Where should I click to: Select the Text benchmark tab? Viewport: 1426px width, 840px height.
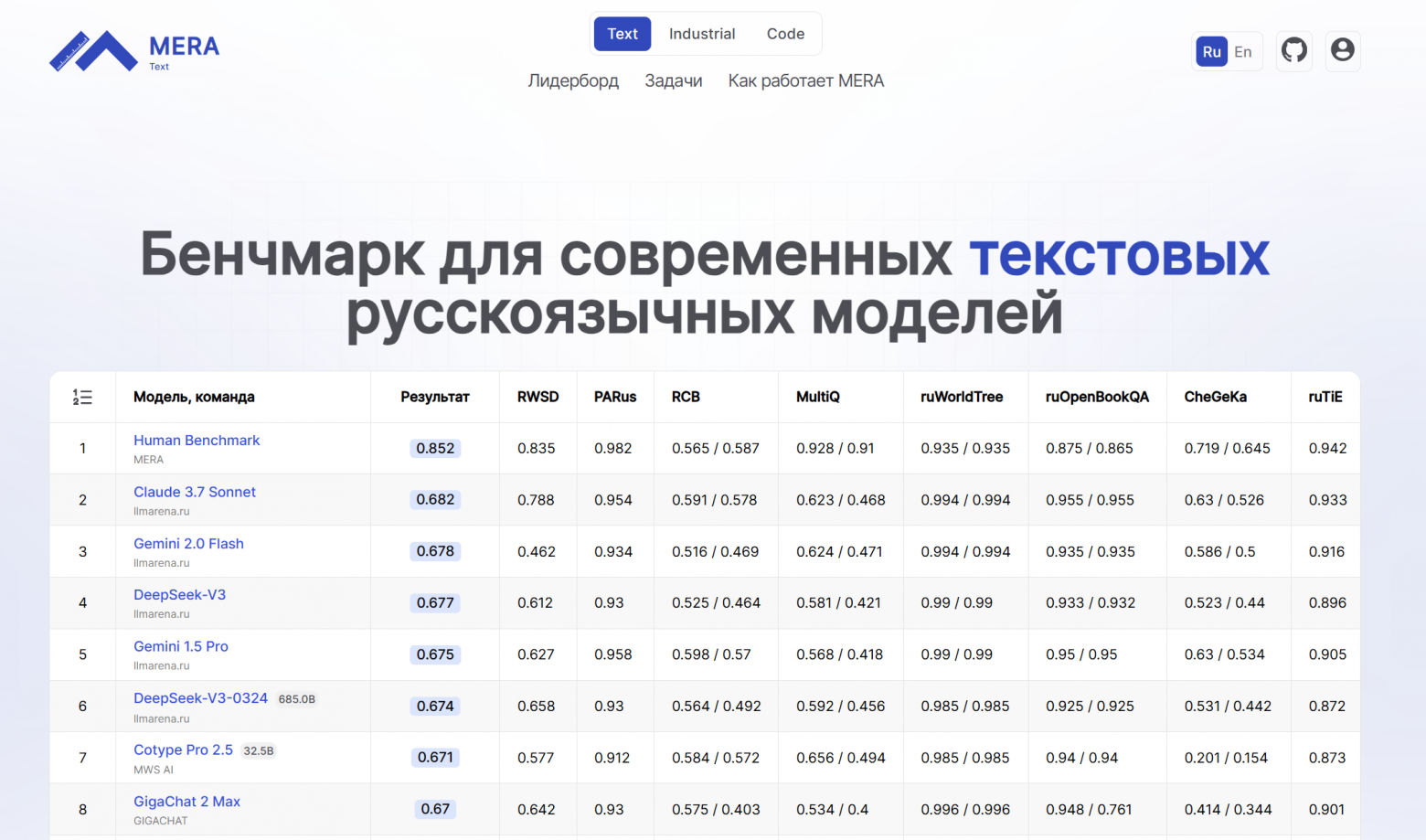click(x=623, y=33)
